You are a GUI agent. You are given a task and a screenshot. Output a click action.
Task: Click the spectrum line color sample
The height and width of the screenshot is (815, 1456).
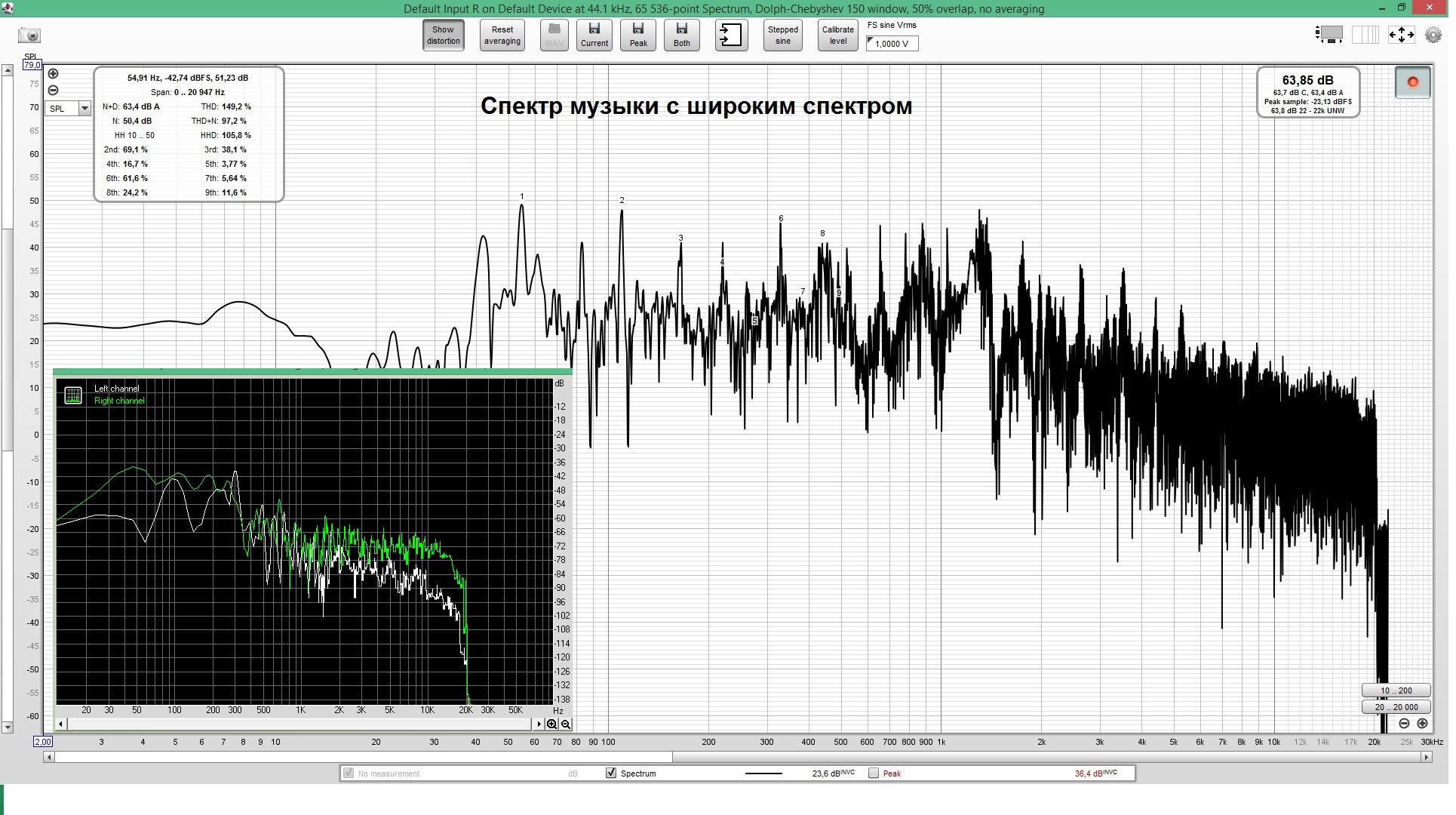[x=763, y=773]
